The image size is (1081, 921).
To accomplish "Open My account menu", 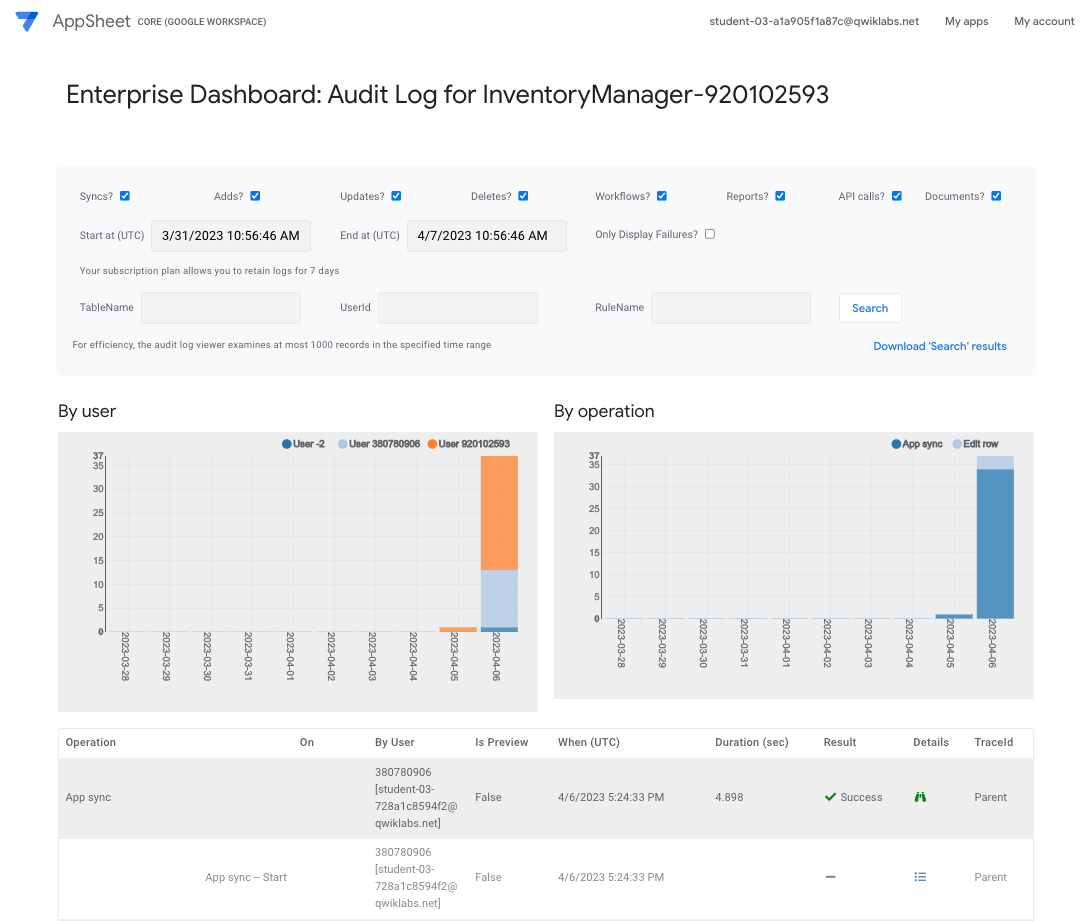I will click(x=1044, y=21).
